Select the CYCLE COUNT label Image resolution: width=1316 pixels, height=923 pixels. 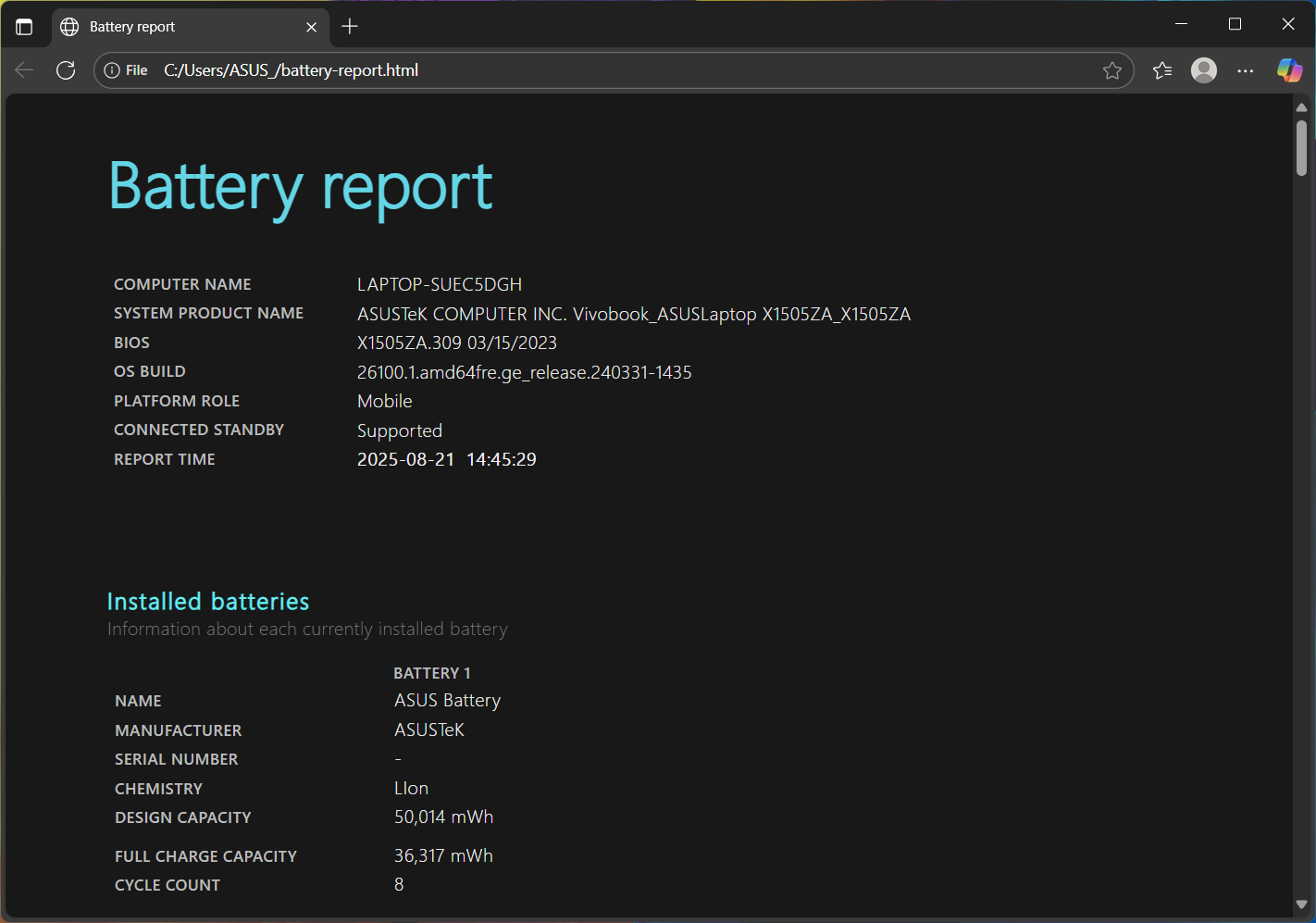168,885
